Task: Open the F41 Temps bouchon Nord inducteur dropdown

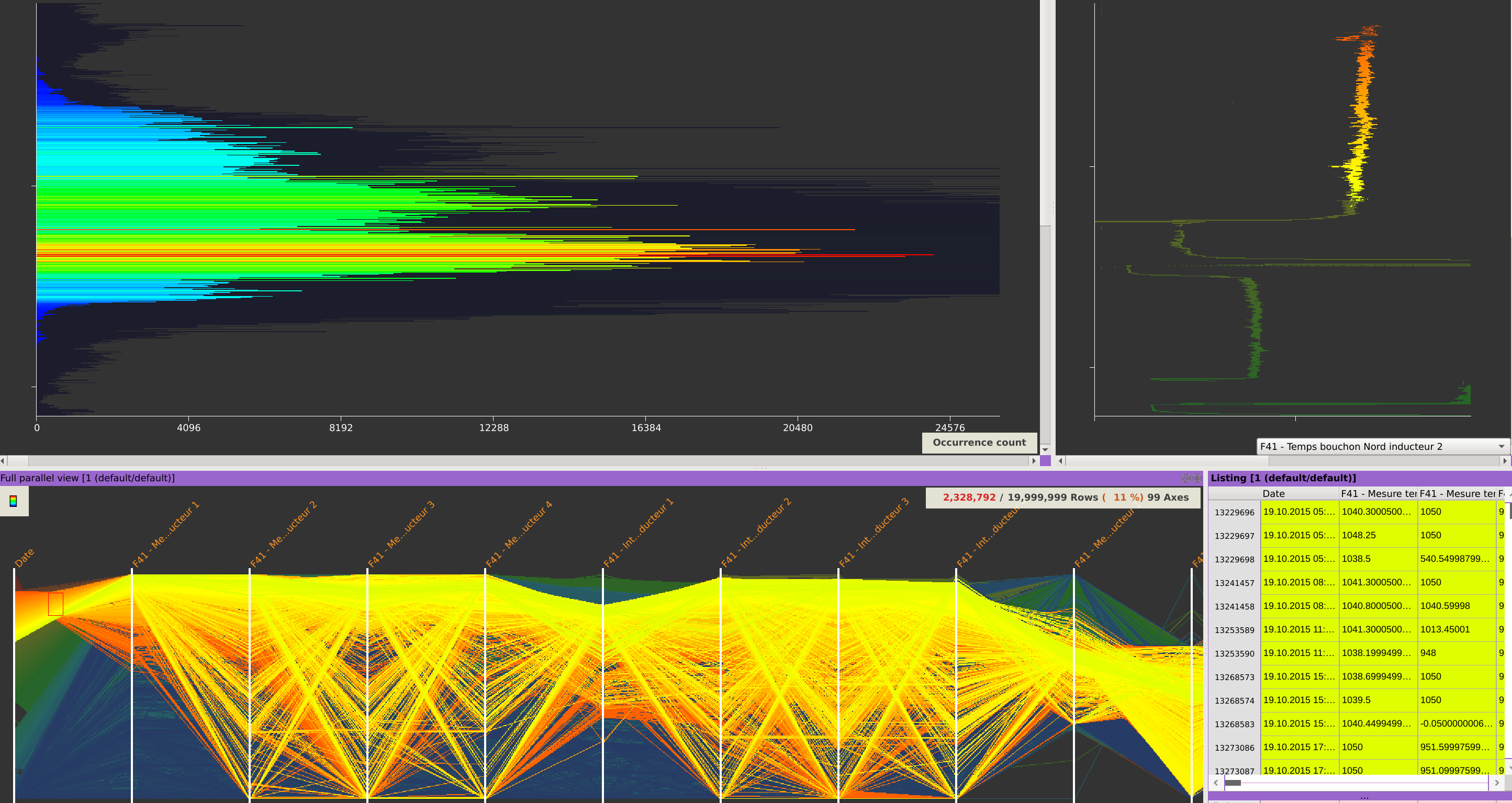Action: coord(1382,446)
